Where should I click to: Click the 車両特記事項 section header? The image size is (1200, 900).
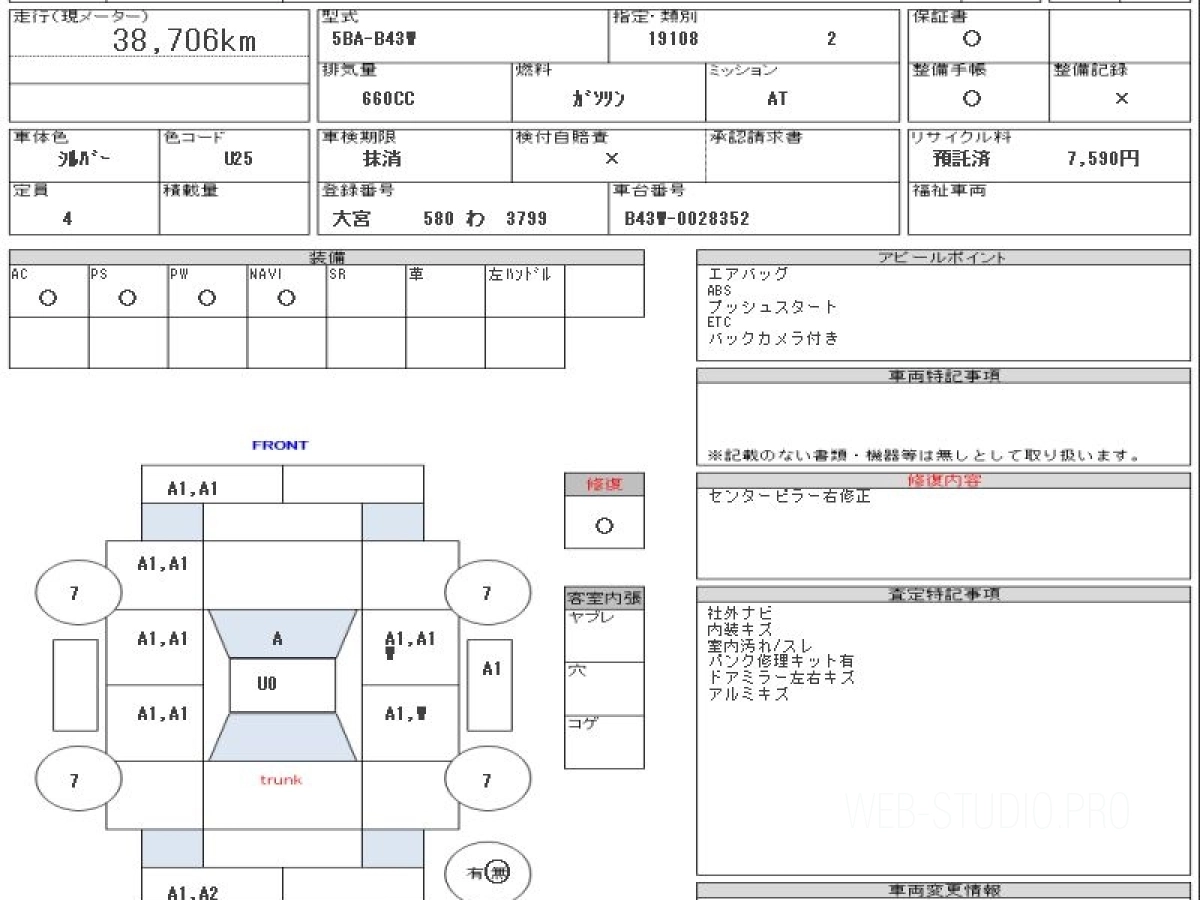944,376
